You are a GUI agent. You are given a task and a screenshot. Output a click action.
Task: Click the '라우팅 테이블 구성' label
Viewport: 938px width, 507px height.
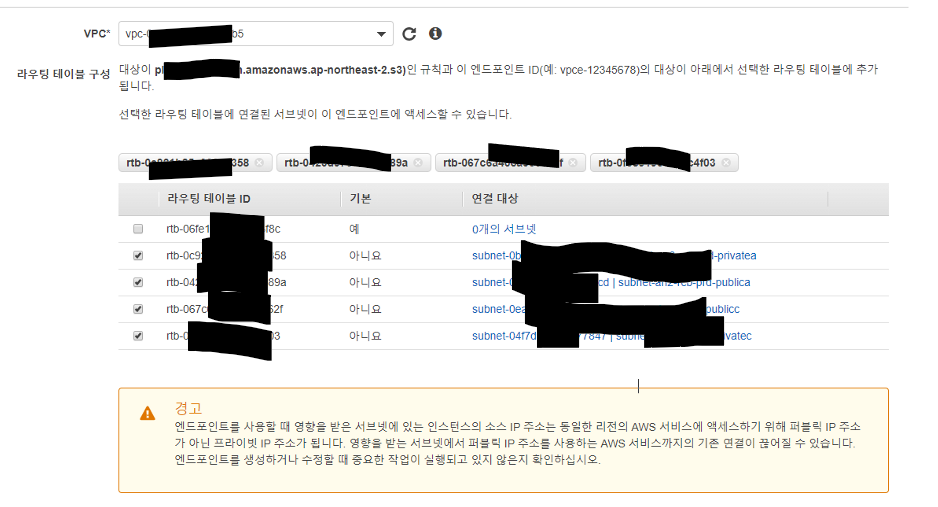click(63, 74)
